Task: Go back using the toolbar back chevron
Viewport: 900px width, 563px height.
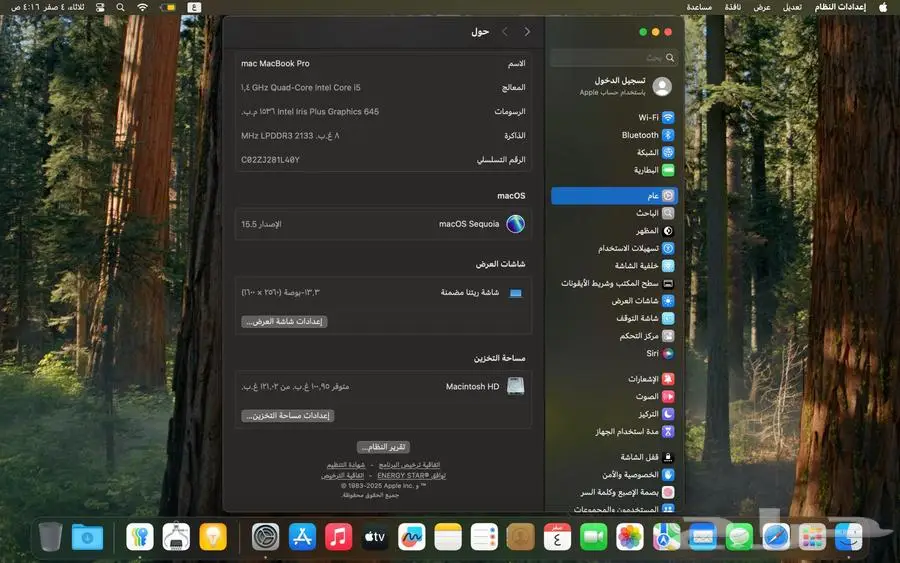Action: 527,32
